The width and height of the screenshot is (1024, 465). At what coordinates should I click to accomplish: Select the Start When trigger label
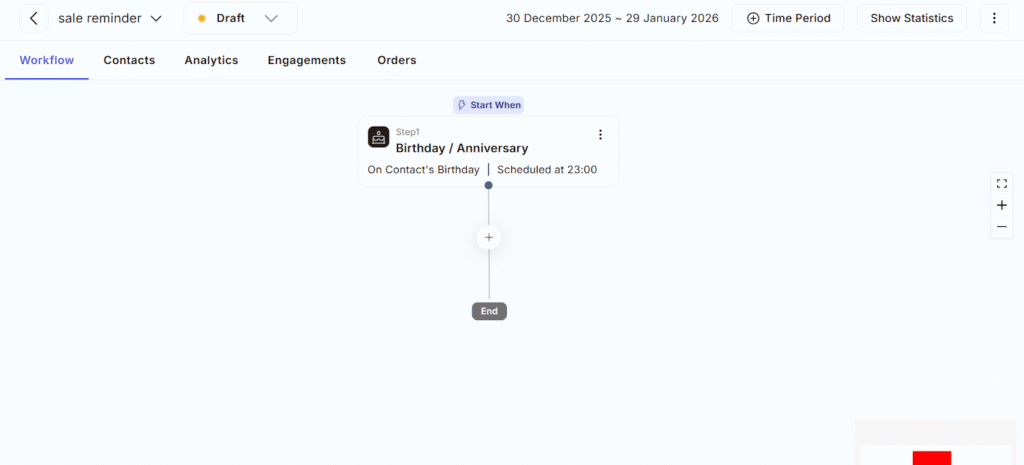pos(488,105)
